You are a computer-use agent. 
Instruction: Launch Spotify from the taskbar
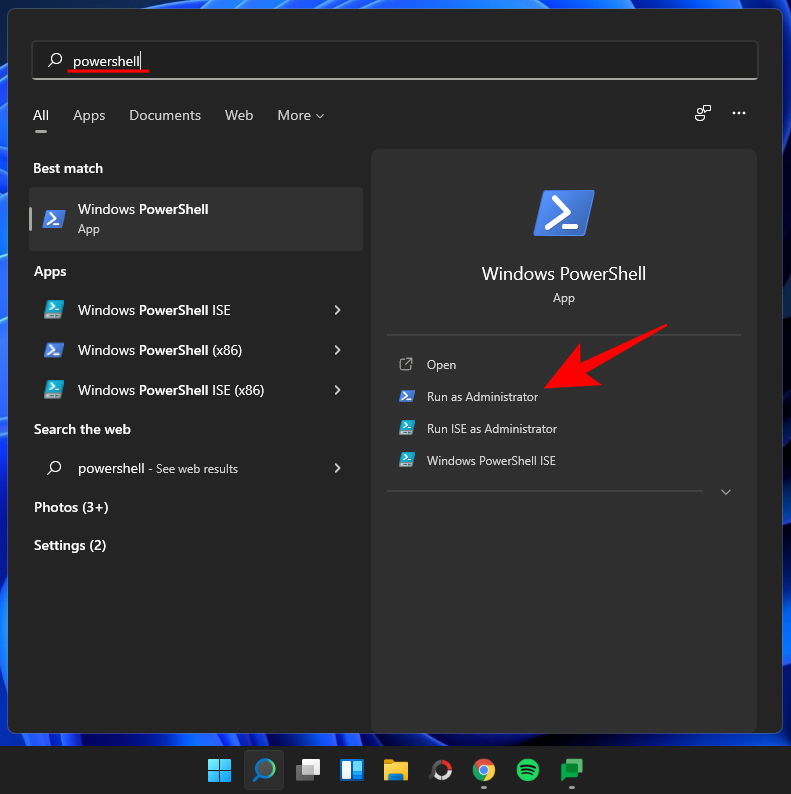coord(528,770)
